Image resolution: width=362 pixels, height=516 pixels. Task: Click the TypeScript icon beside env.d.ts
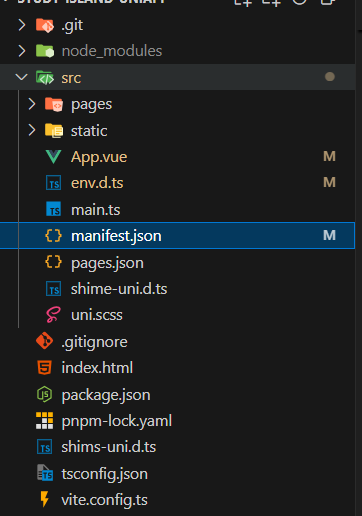pos(54,183)
